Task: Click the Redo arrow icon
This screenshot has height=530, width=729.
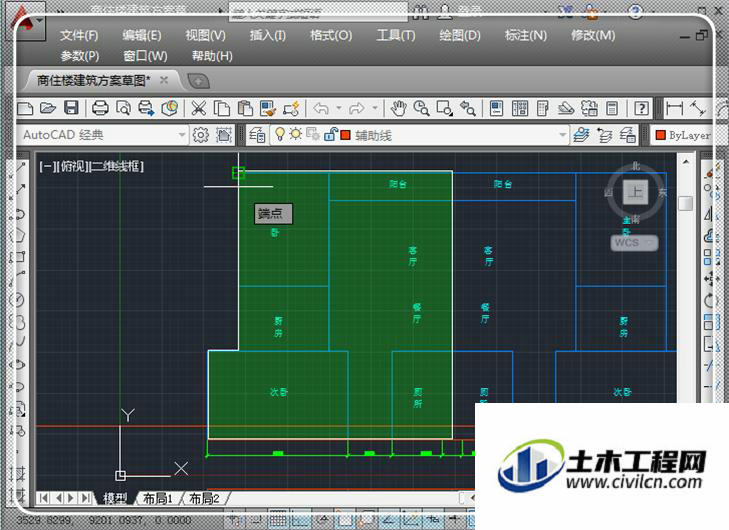Action: 357,109
